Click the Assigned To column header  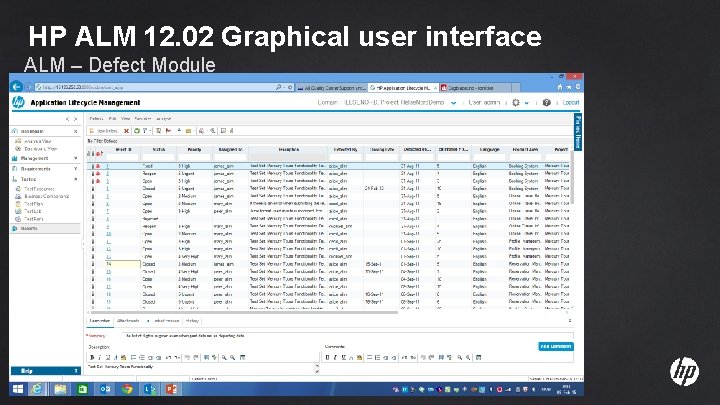point(231,150)
